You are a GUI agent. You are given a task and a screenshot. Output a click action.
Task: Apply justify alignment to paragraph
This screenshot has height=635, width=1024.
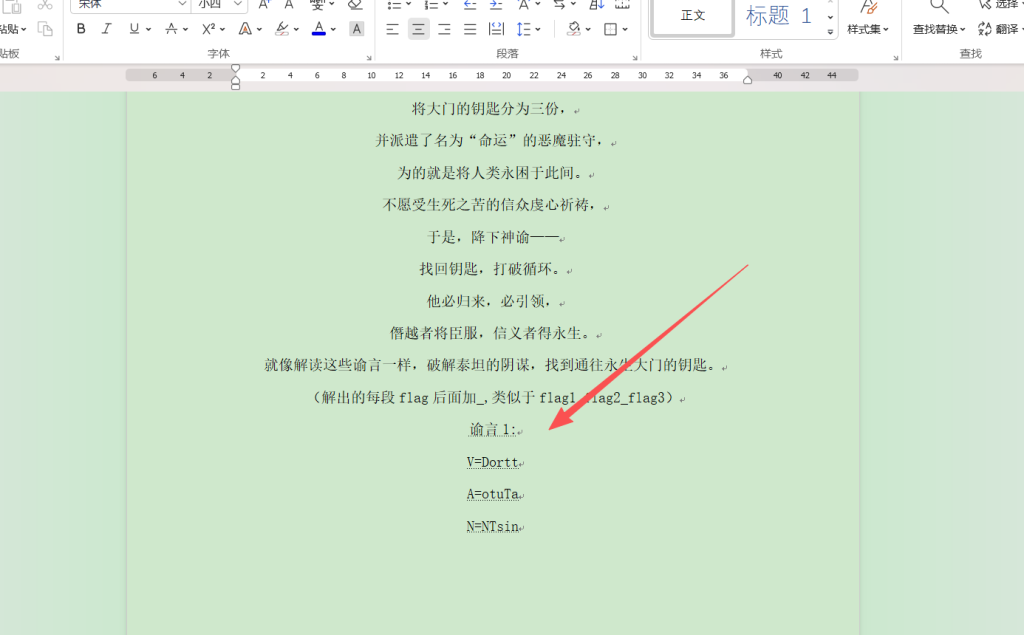pos(470,29)
